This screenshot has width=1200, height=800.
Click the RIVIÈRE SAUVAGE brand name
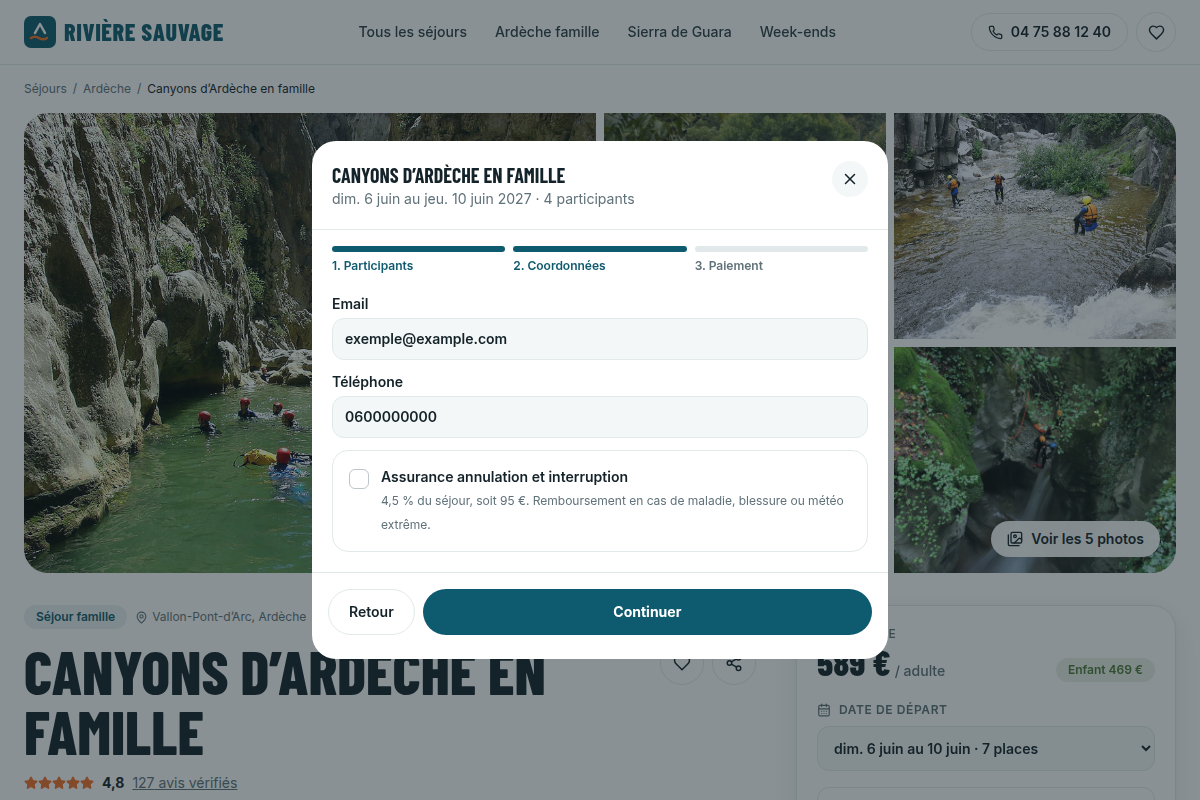[x=144, y=32]
